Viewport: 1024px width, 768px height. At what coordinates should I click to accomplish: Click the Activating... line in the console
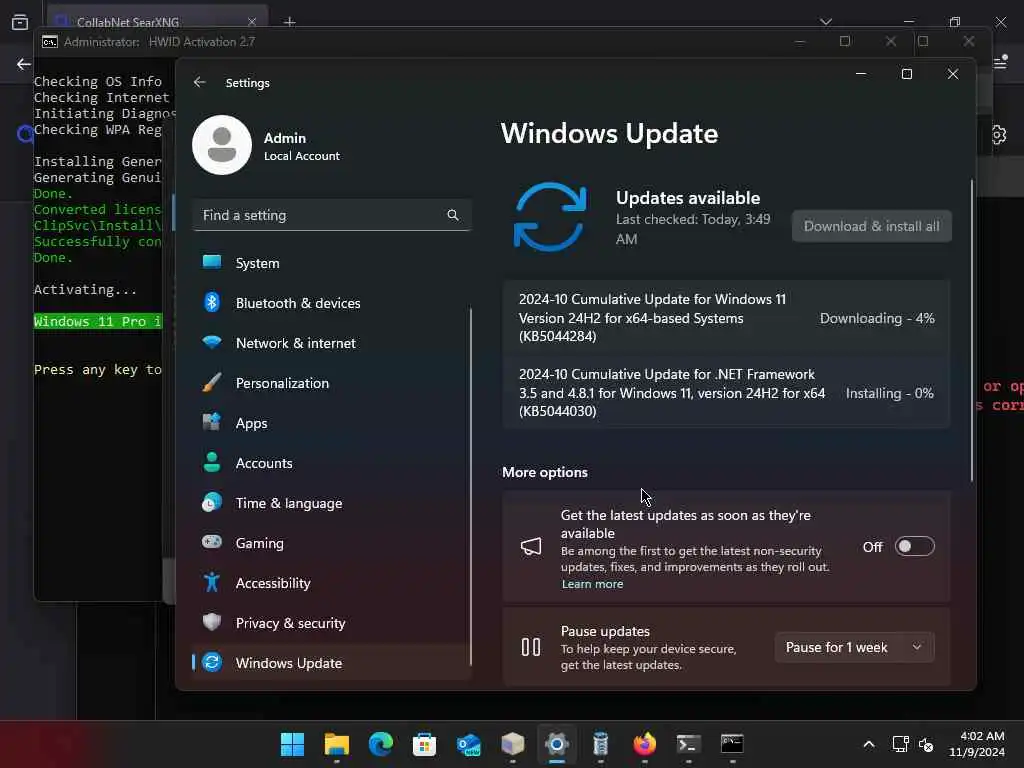point(86,289)
